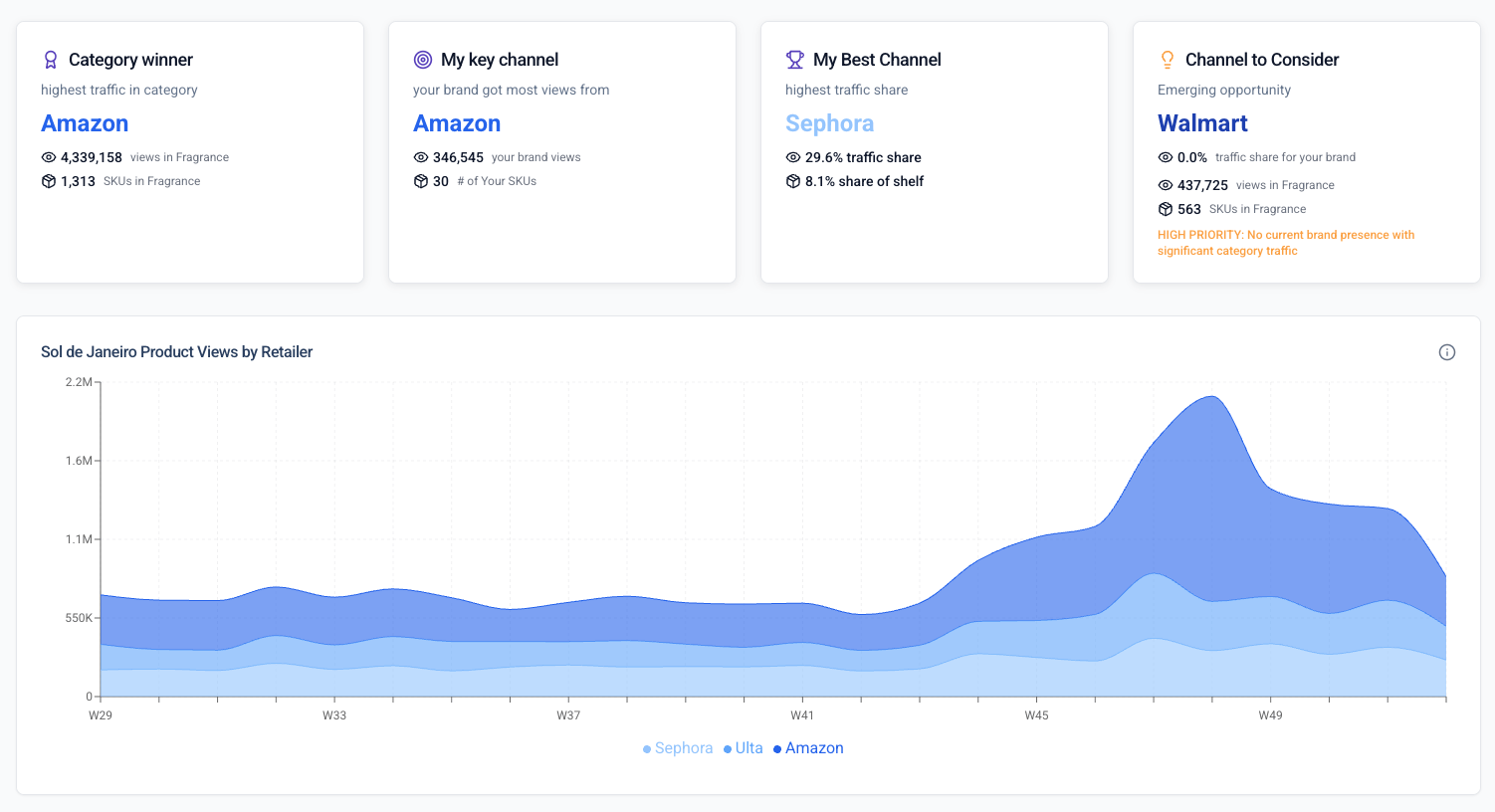Click the trophy icon beside My Best Channel
Screen dimensions: 1495x812
794,59
